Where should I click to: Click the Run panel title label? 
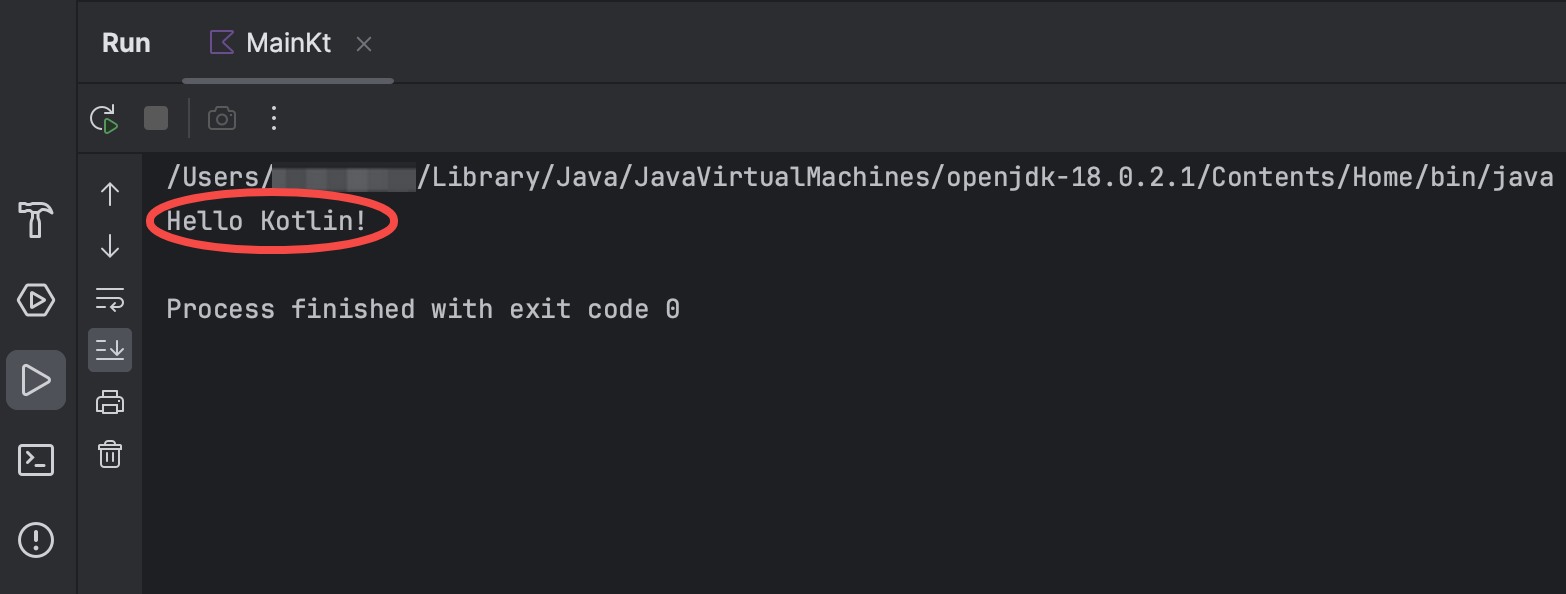click(x=126, y=44)
